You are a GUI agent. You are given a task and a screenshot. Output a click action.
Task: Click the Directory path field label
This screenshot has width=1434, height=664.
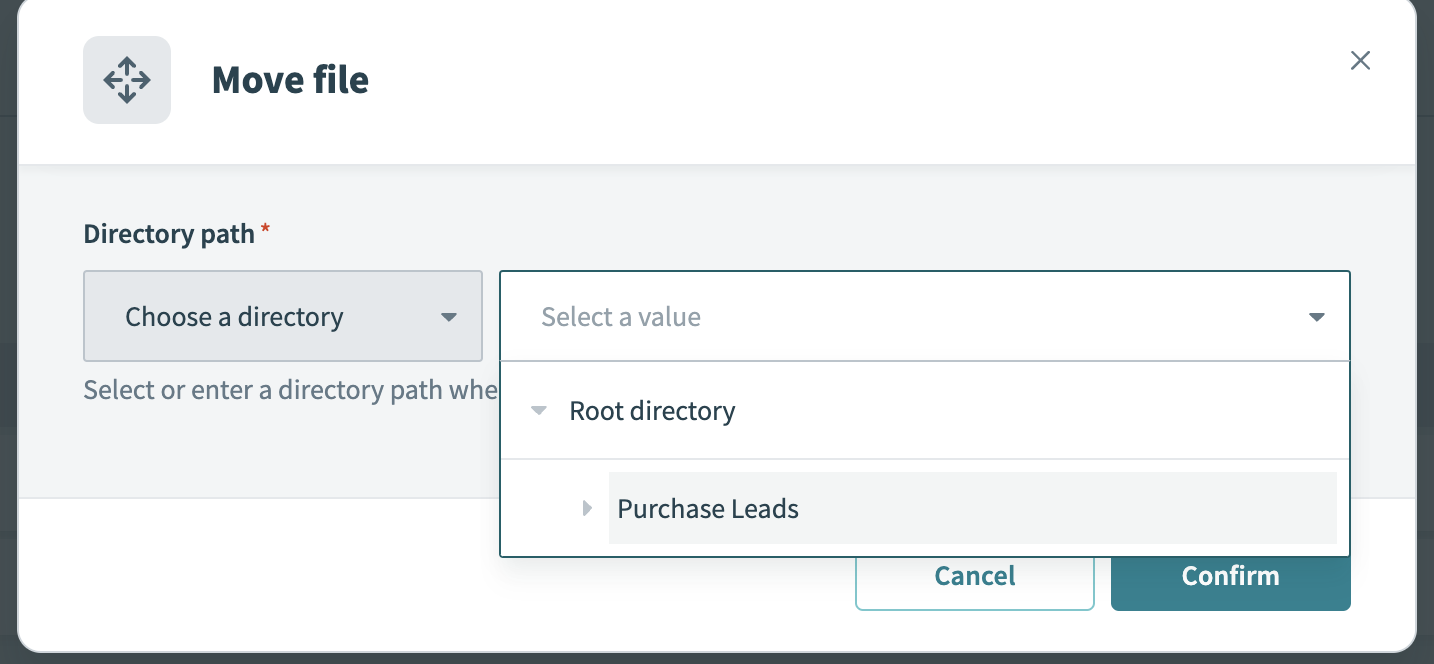pyautogui.click(x=168, y=233)
